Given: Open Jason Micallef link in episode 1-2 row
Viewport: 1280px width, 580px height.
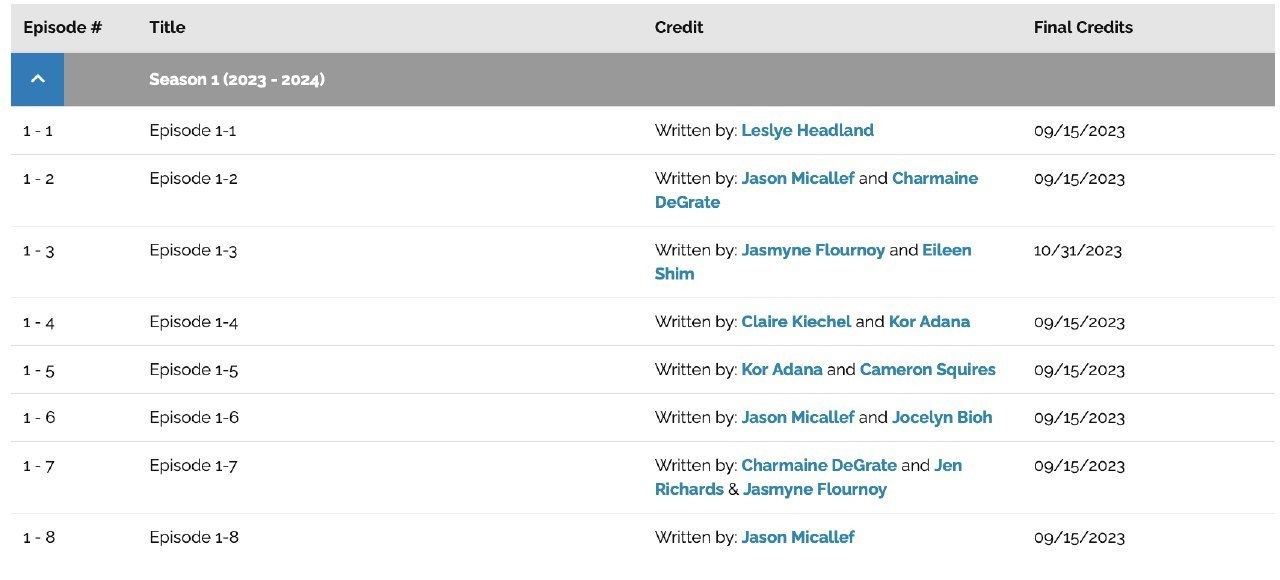Looking at the screenshot, I should coord(798,178).
